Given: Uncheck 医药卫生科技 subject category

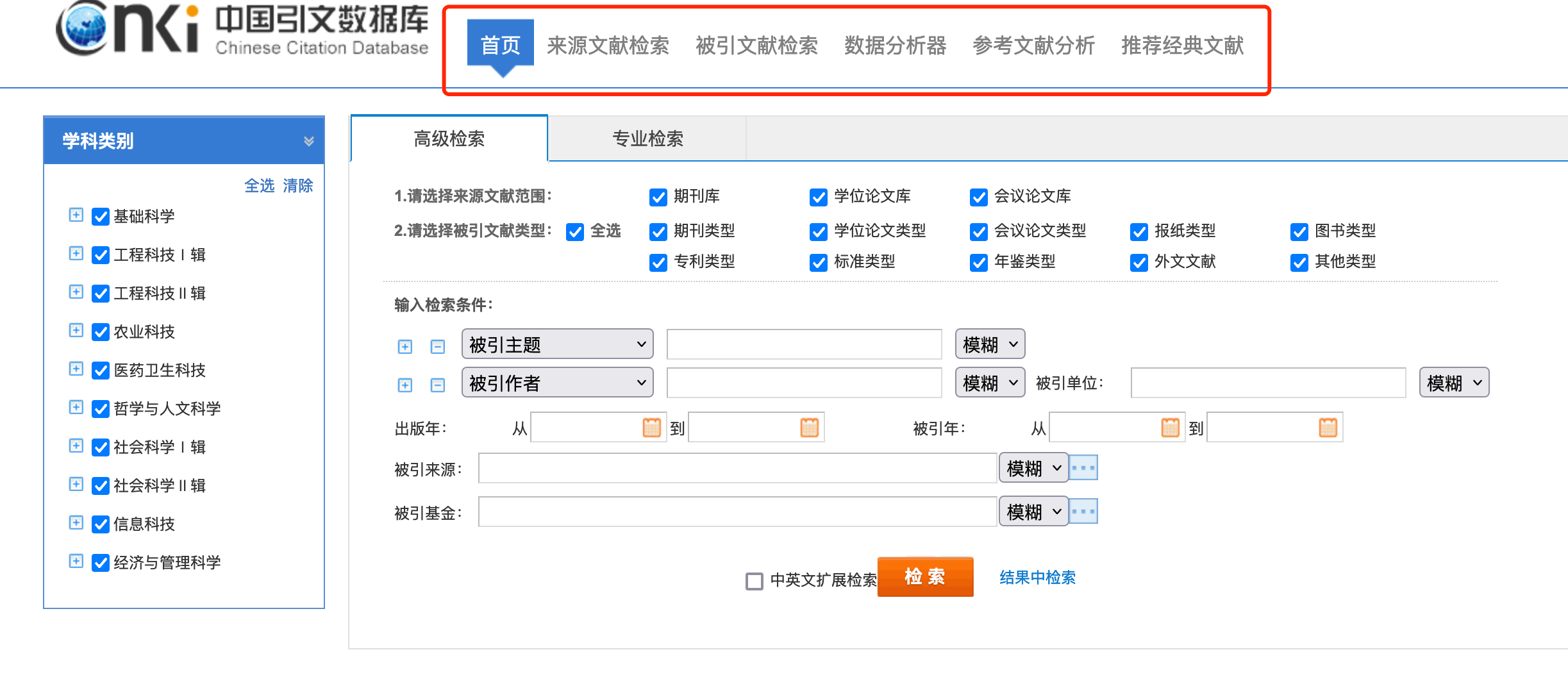Looking at the screenshot, I should point(101,371).
